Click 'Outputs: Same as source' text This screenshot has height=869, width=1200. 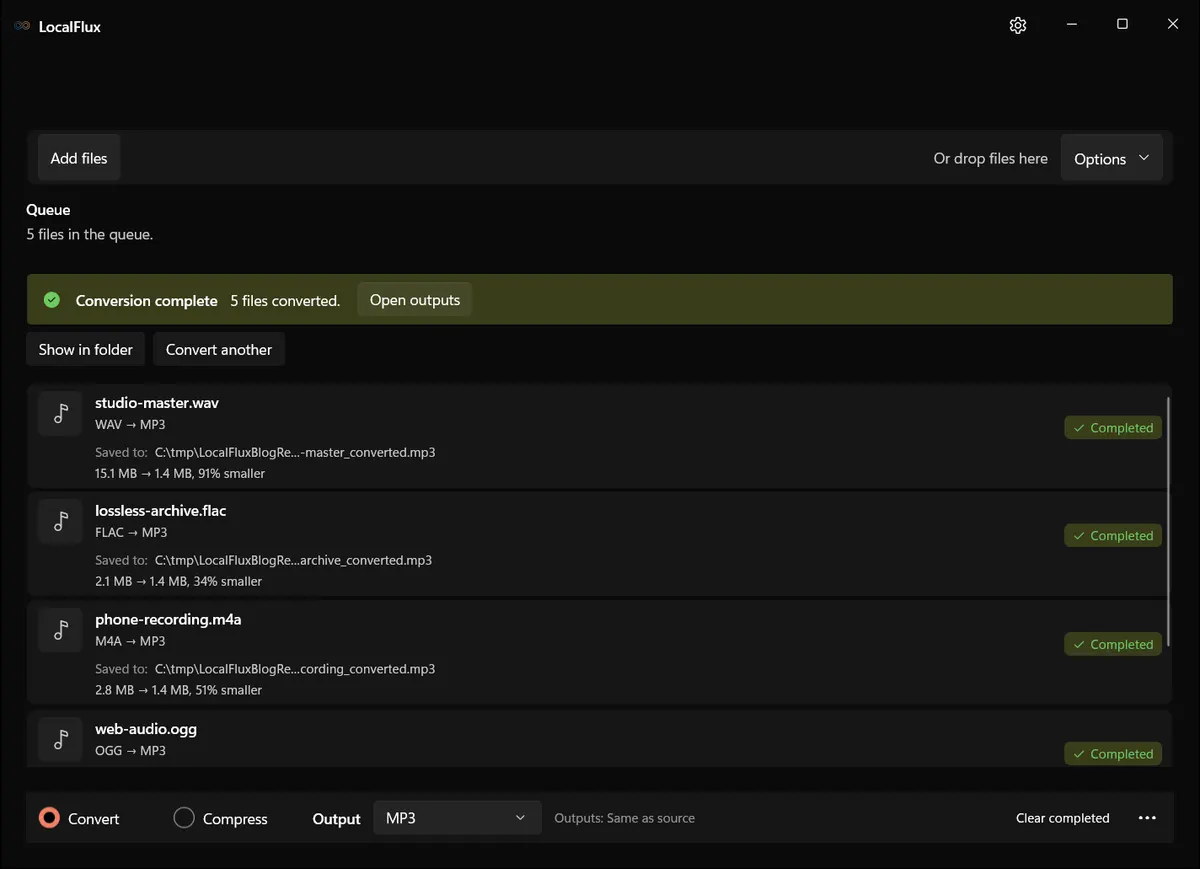pyautogui.click(x=625, y=818)
